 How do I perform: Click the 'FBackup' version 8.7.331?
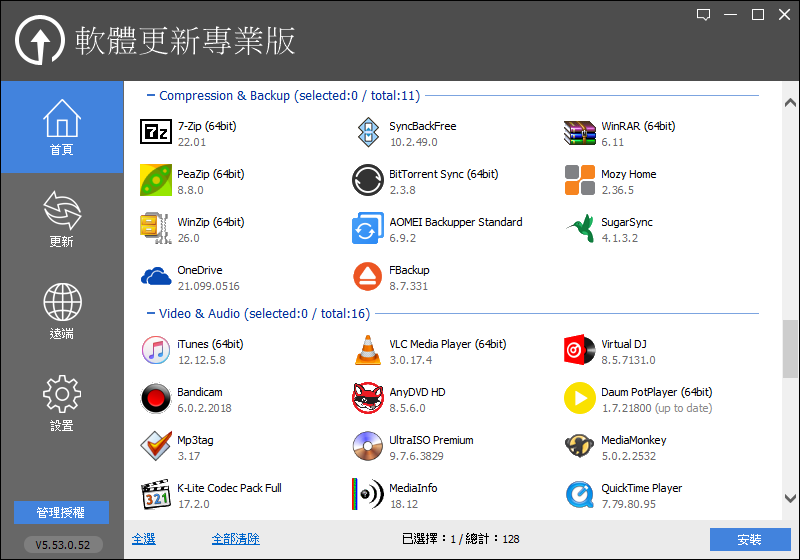(x=409, y=286)
